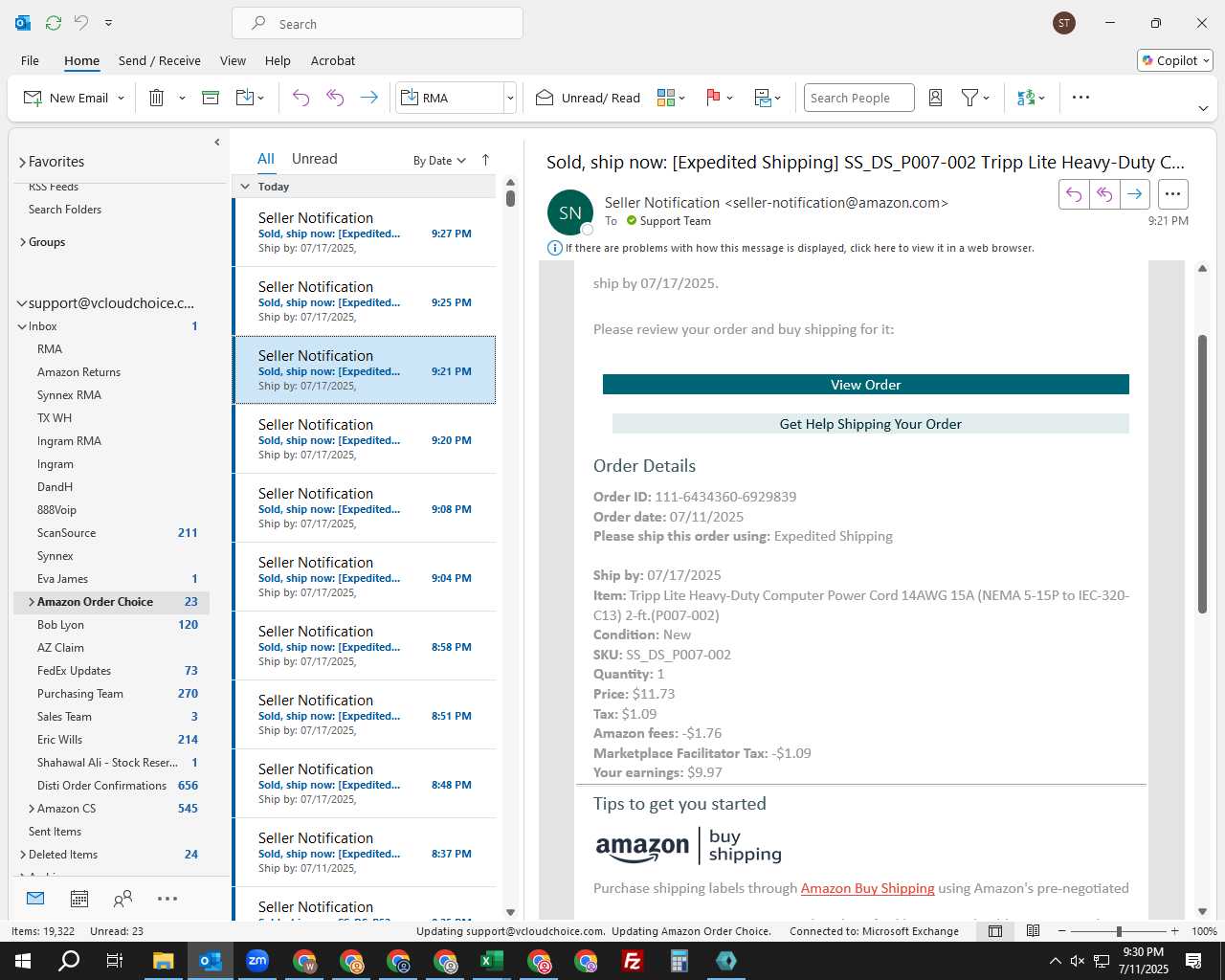Image resolution: width=1225 pixels, height=980 pixels.
Task: Click the Send/Receive sync icon in title bar
Action: tap(54, 23)
